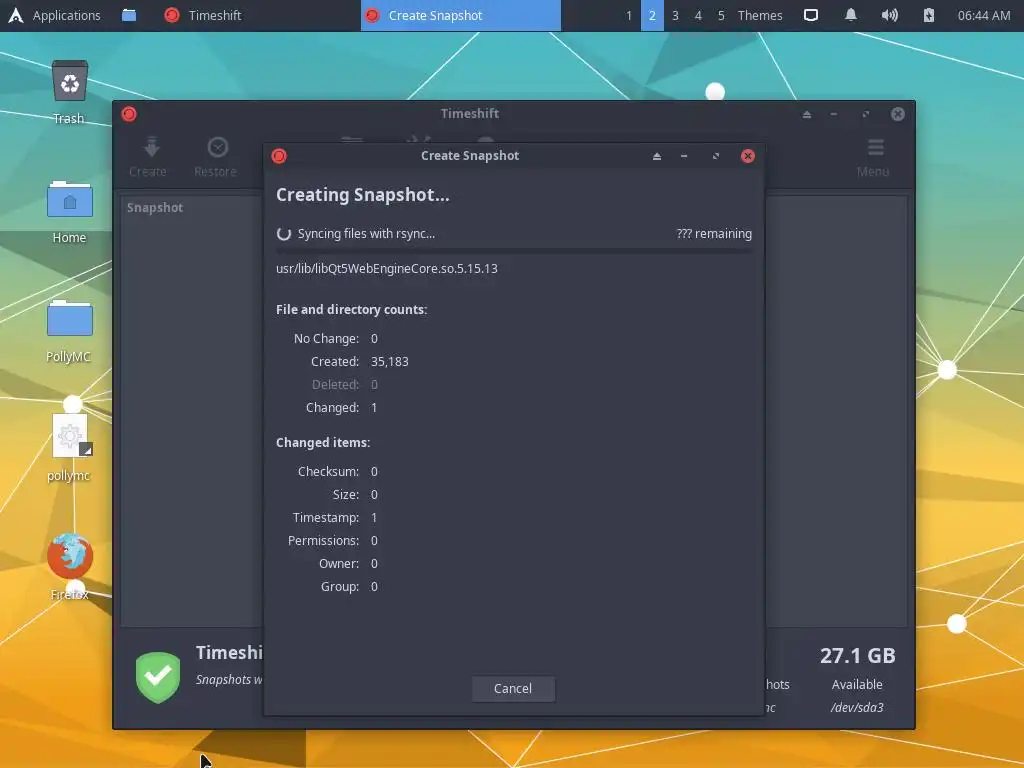Switch to workspace 3
Image resolution: width=1024 pixels, height=768 pixels.
[675, 15]
